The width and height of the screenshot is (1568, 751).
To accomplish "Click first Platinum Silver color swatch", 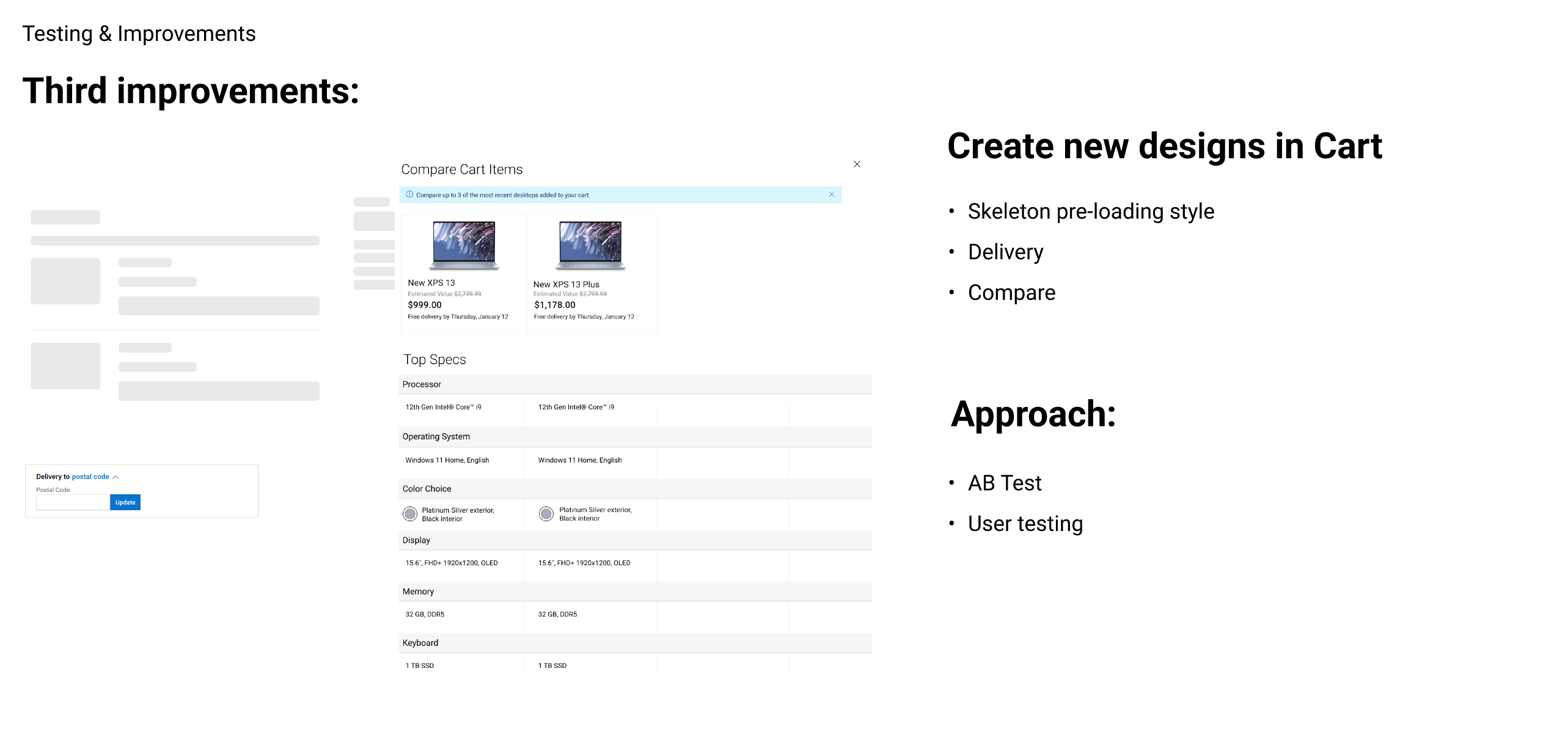I will (410, 514).
